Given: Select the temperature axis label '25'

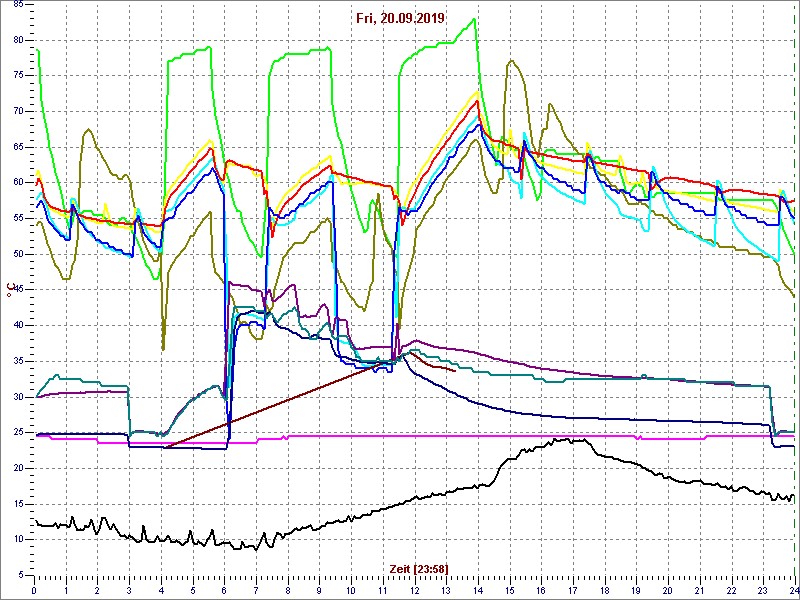Looking at the screenshot, I should (x=17, y=433).
